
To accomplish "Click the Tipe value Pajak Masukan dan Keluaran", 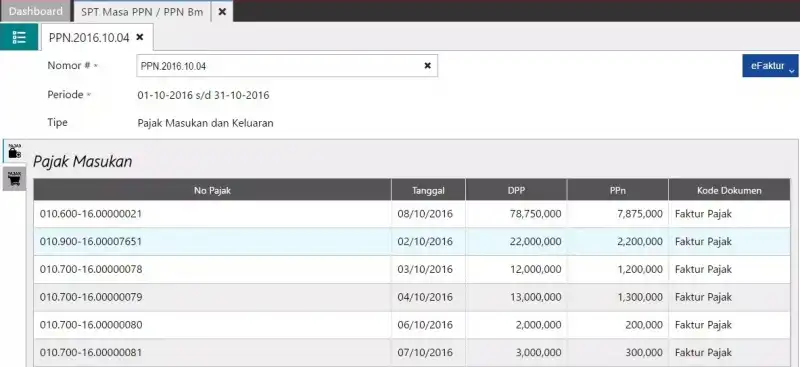I will tap(206, 123).
